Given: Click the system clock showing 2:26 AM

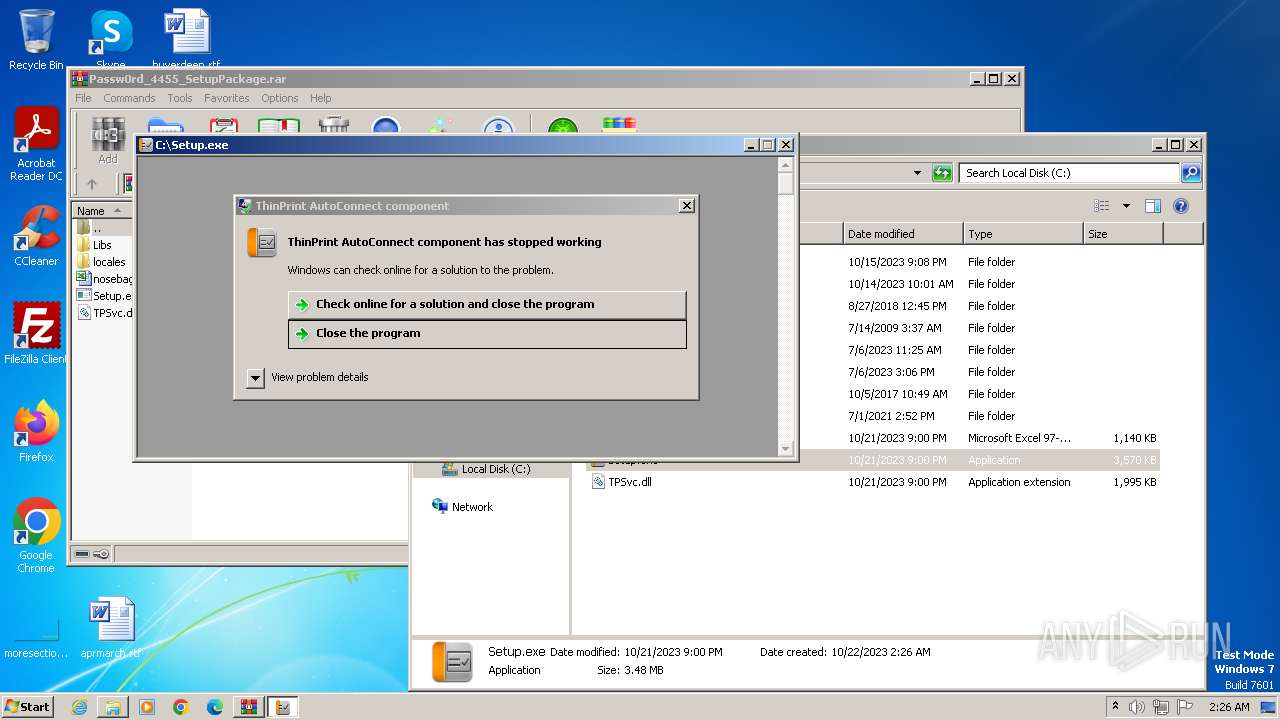Looking at the screenshot, I should (1228, 707).
